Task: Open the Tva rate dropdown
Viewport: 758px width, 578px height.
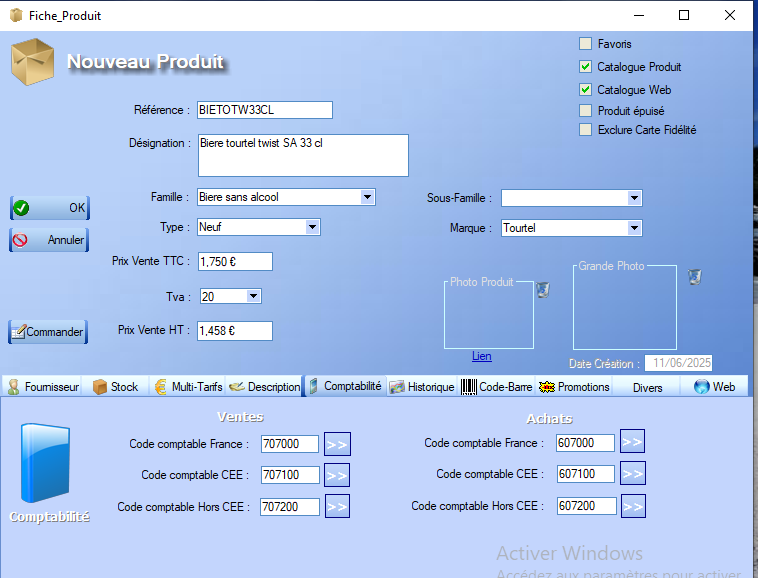Action: 253,296
